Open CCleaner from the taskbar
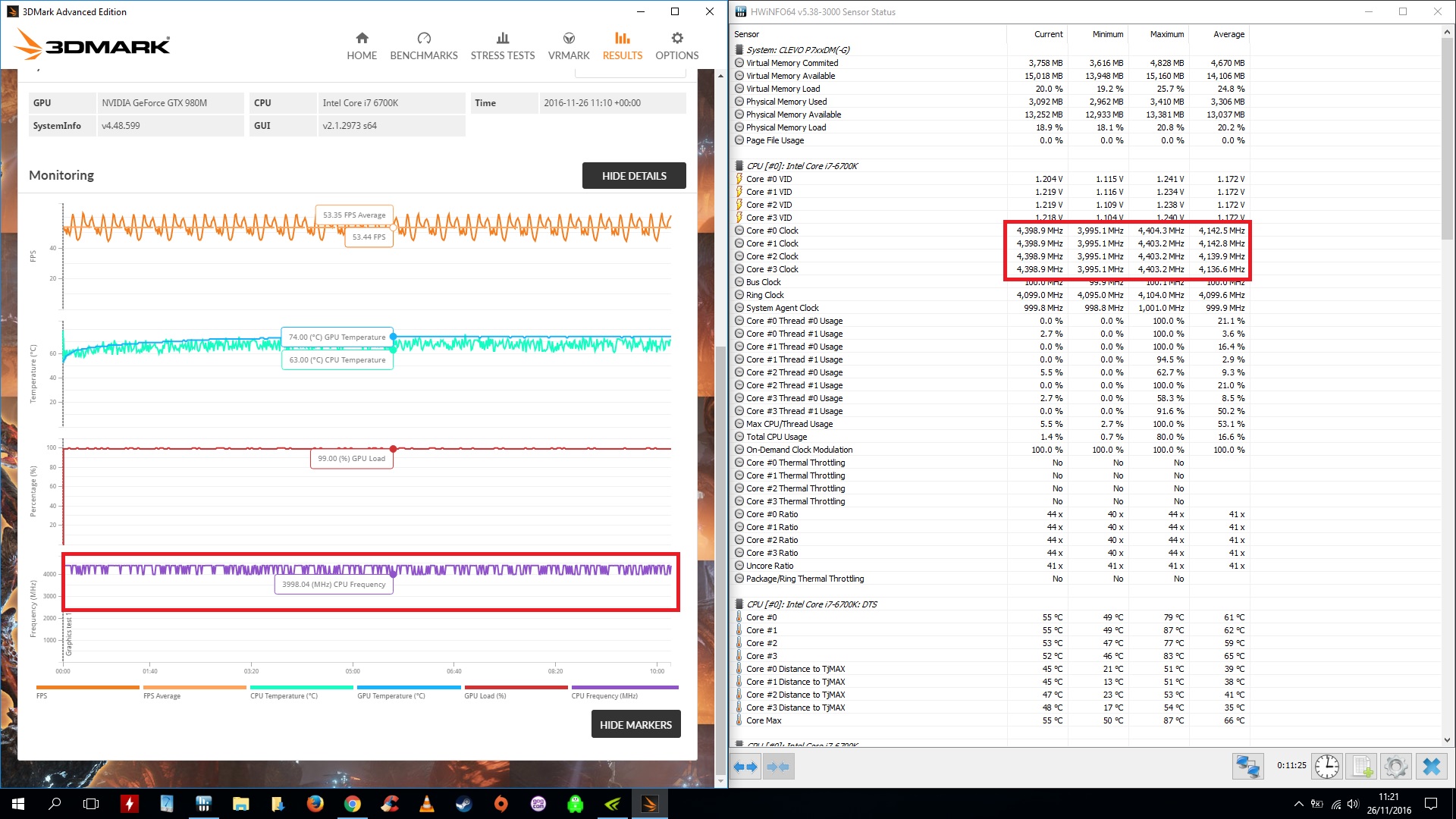The height and width of the screenshot is (819, 1456). (x=389, y=804)
